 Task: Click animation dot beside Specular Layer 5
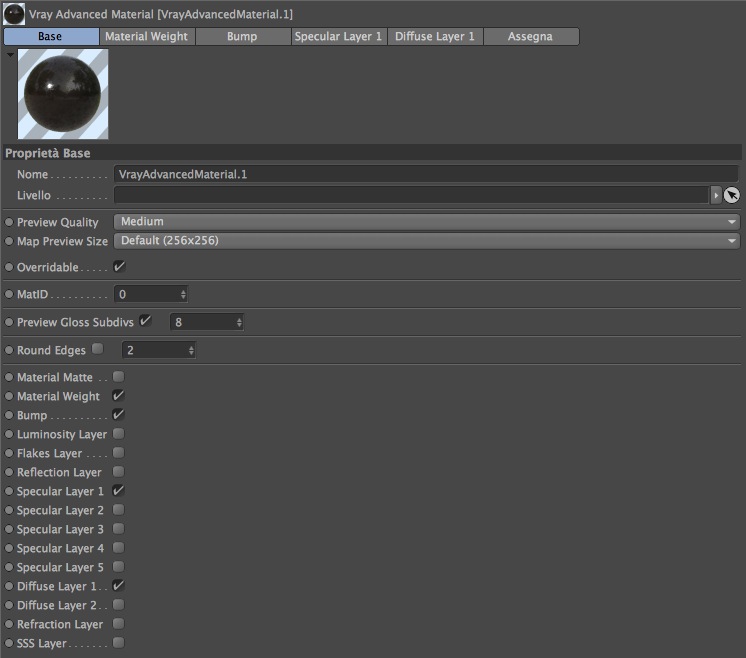click(9, 568)
